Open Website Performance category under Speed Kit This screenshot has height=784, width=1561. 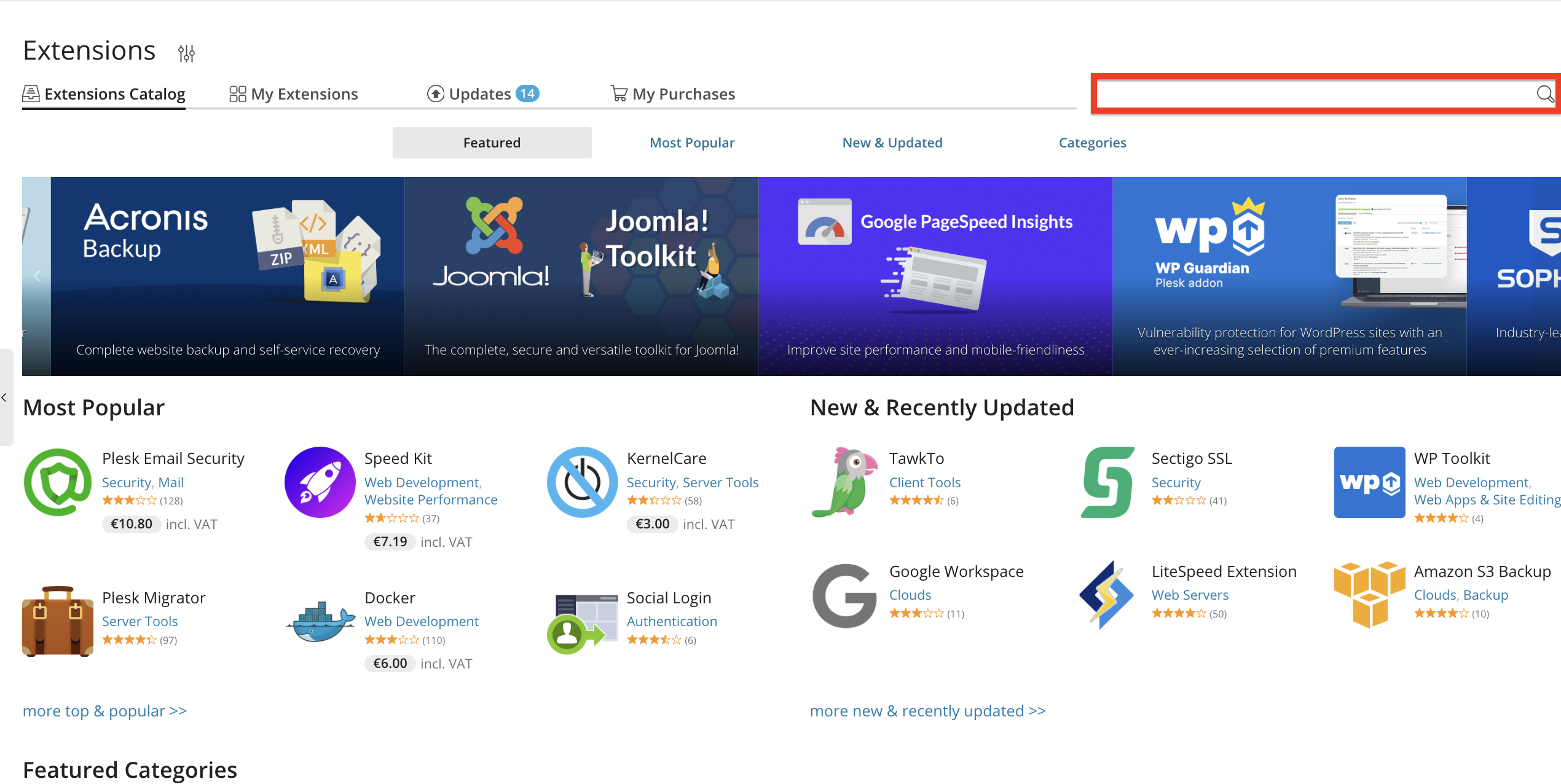(431, 500)
